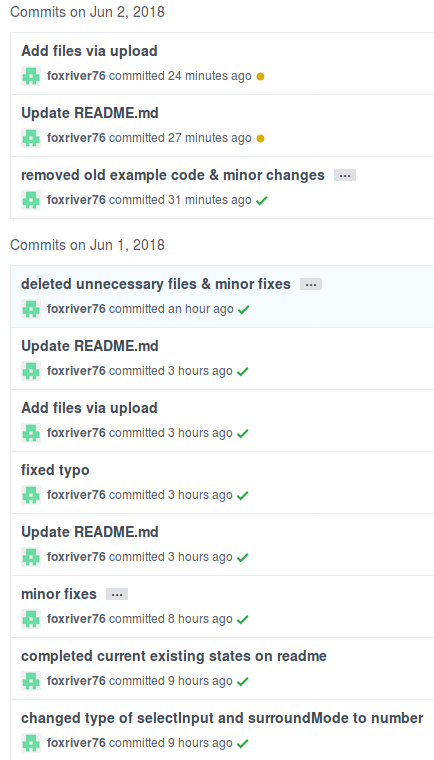Click green checkmark for 'fixed typo' commit
Screen dimensions: 434x760
[242, 495]
